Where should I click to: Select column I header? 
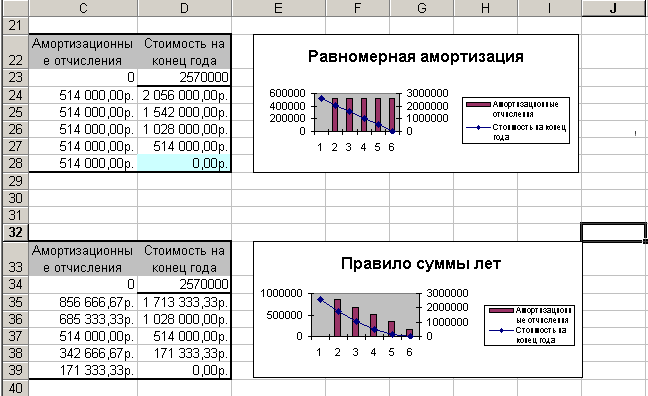(550, 8)
